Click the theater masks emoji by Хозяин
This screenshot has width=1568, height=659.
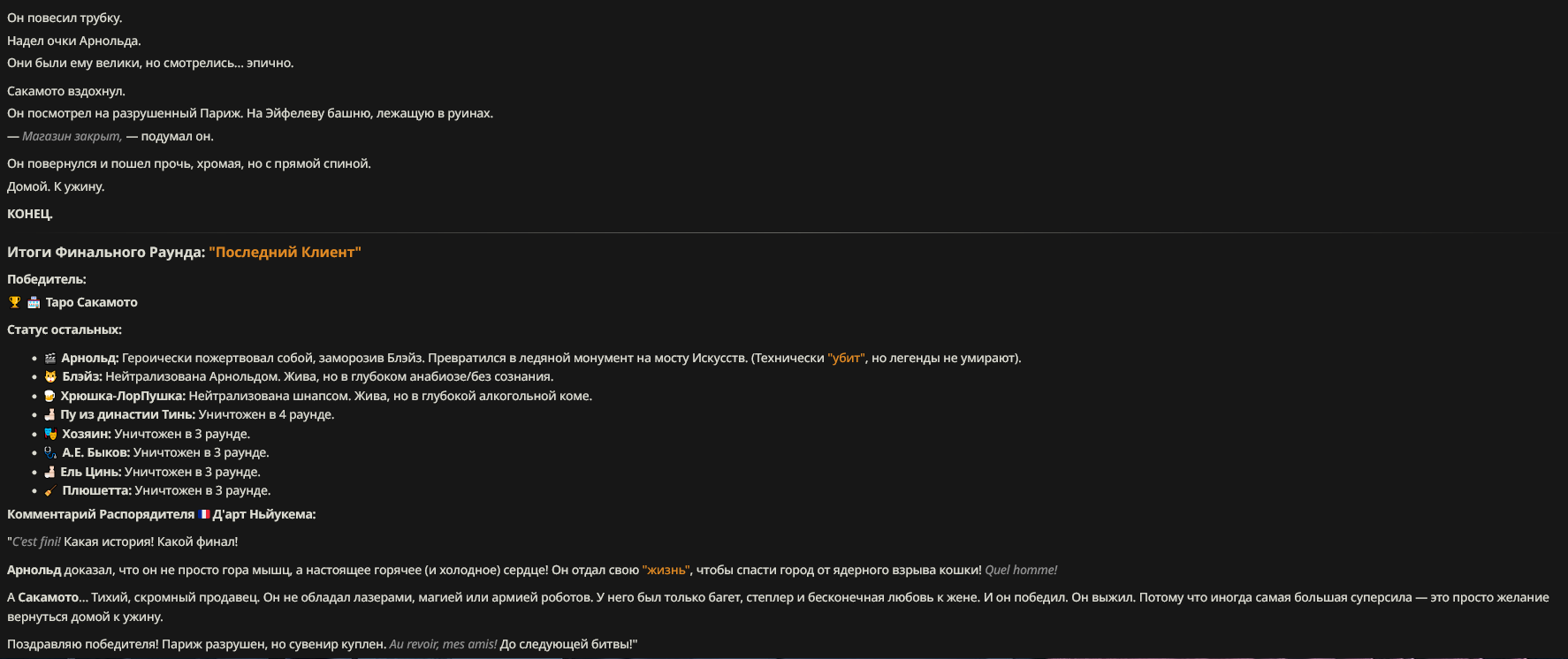click(x=50, y=434)
